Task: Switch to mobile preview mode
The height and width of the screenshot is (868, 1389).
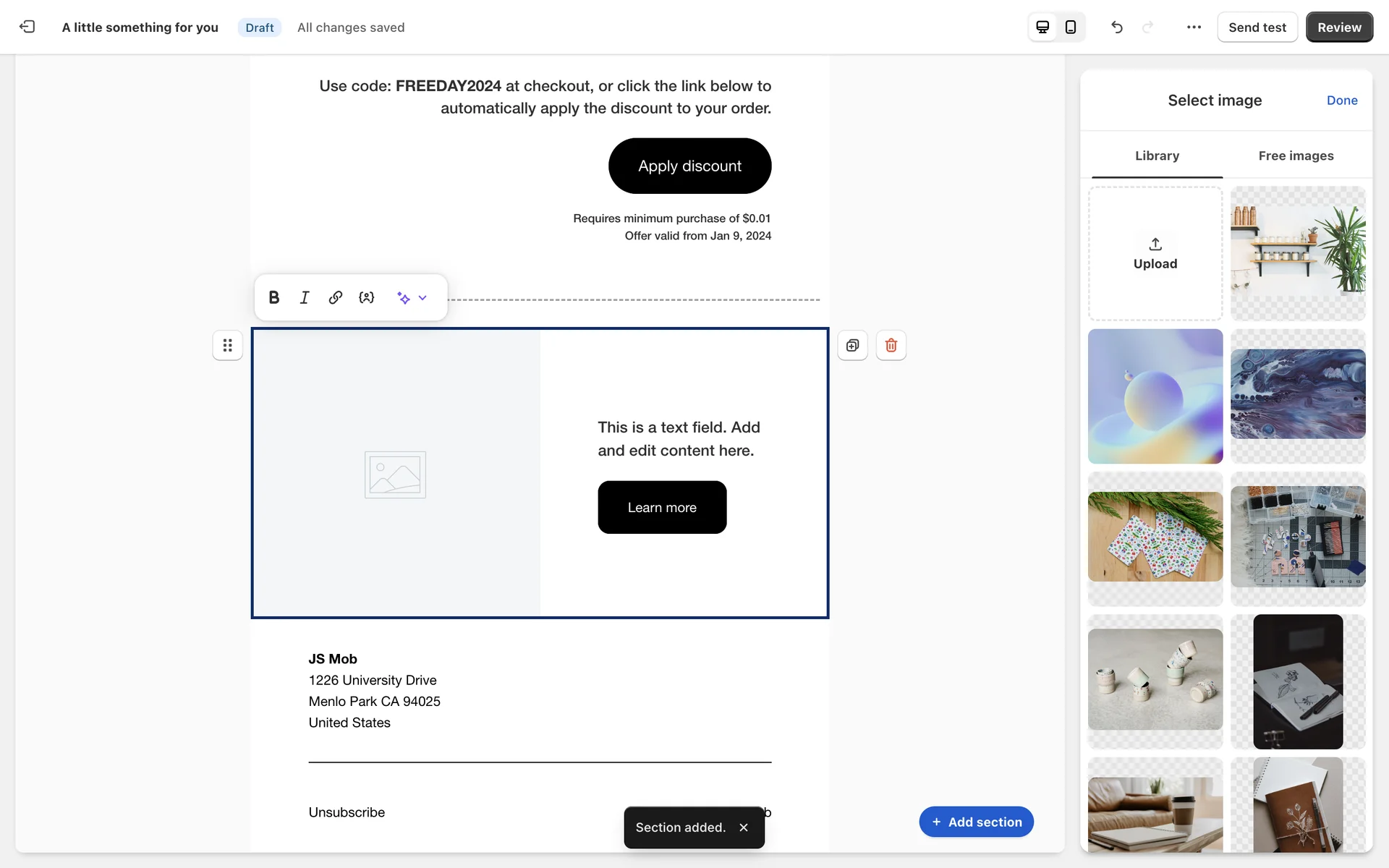Action: 1071,27
